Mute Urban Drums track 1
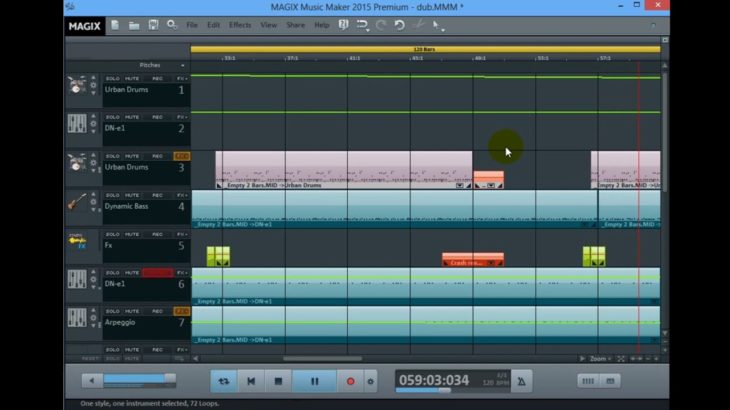The height and width of the screenshot is (410, 730). tap(132, 79)
